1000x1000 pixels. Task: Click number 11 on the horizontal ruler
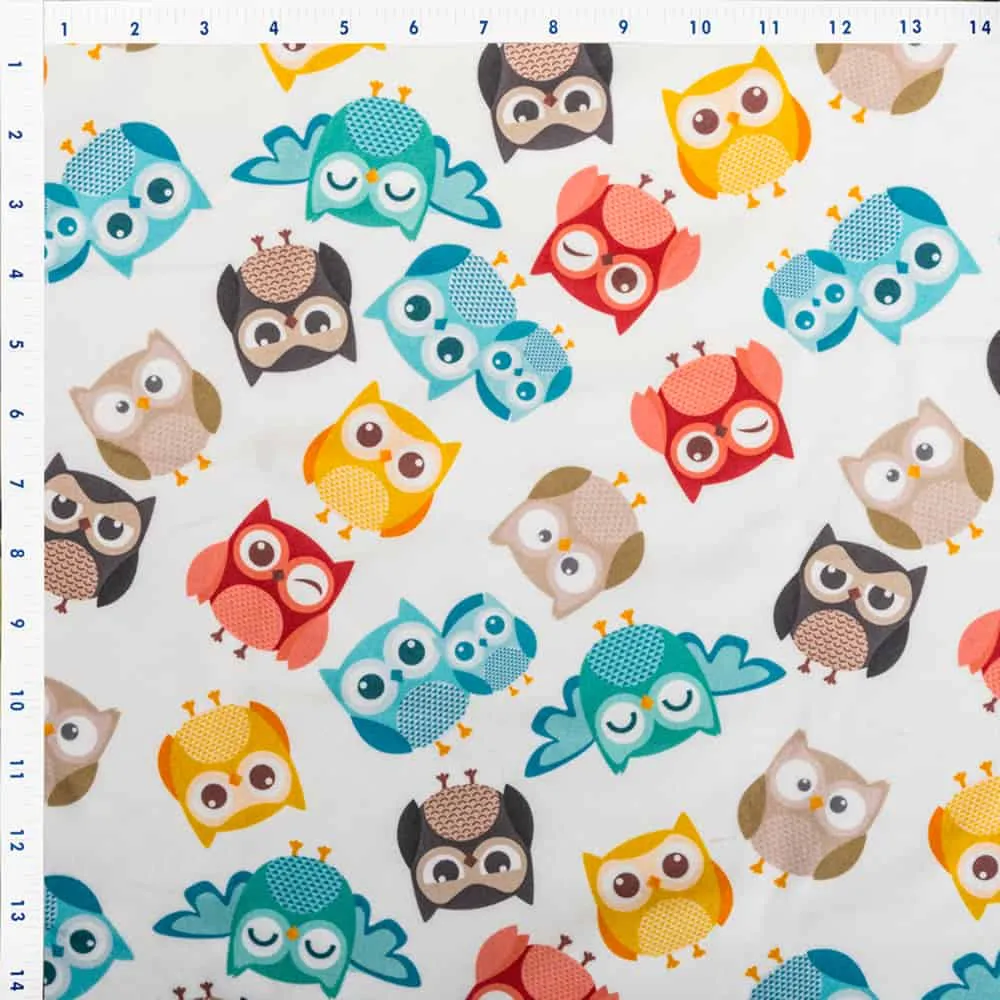coord(770,27)
